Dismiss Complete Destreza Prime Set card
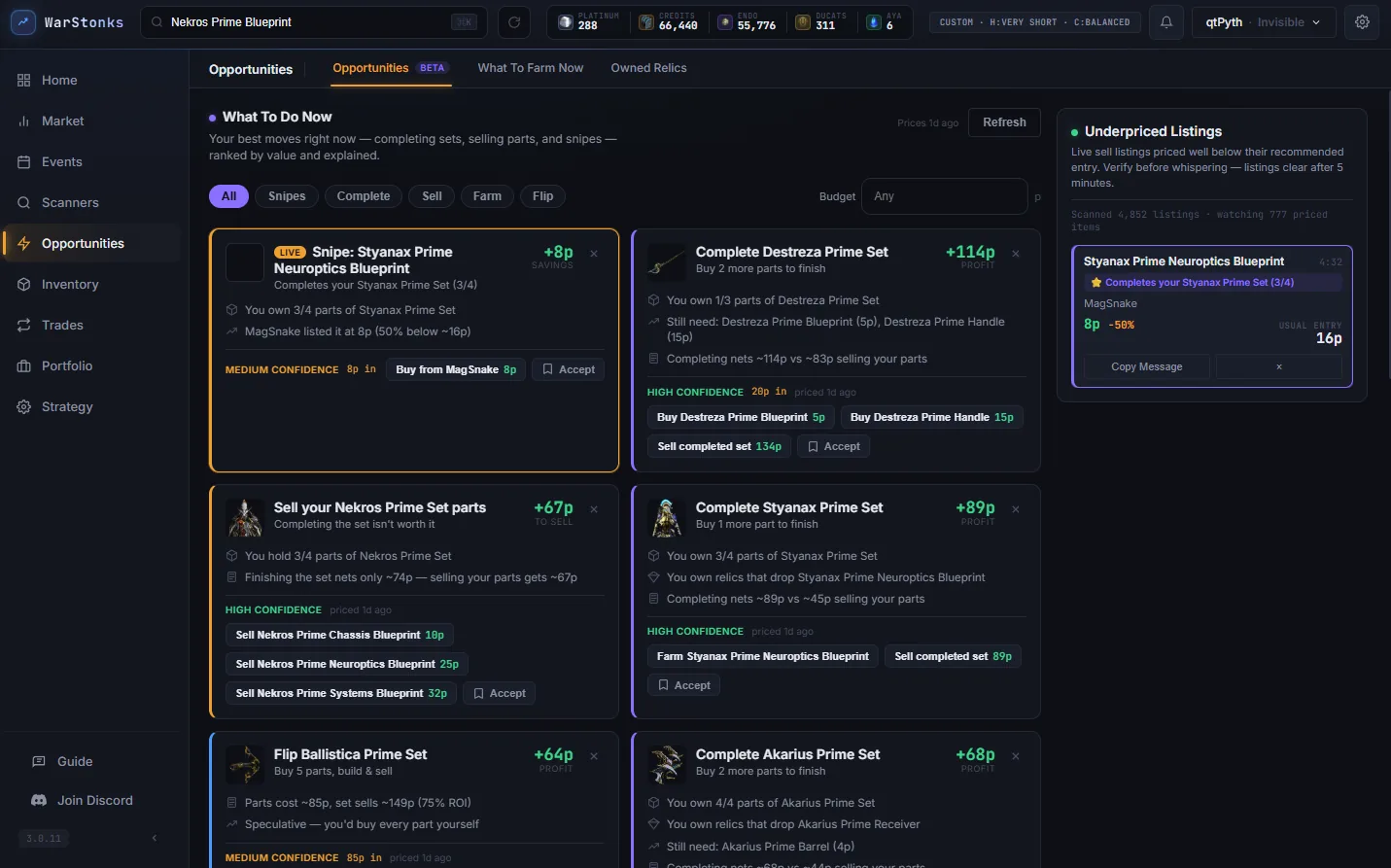This screenshot has height=868, width=1391. [1016, 254]
